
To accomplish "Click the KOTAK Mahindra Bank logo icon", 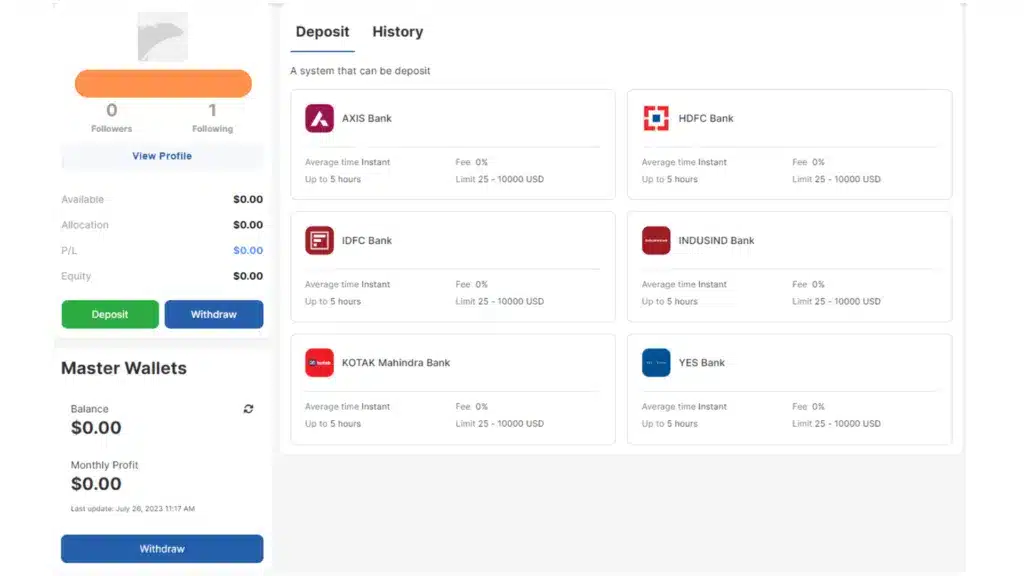I will (x=319, y=362).
